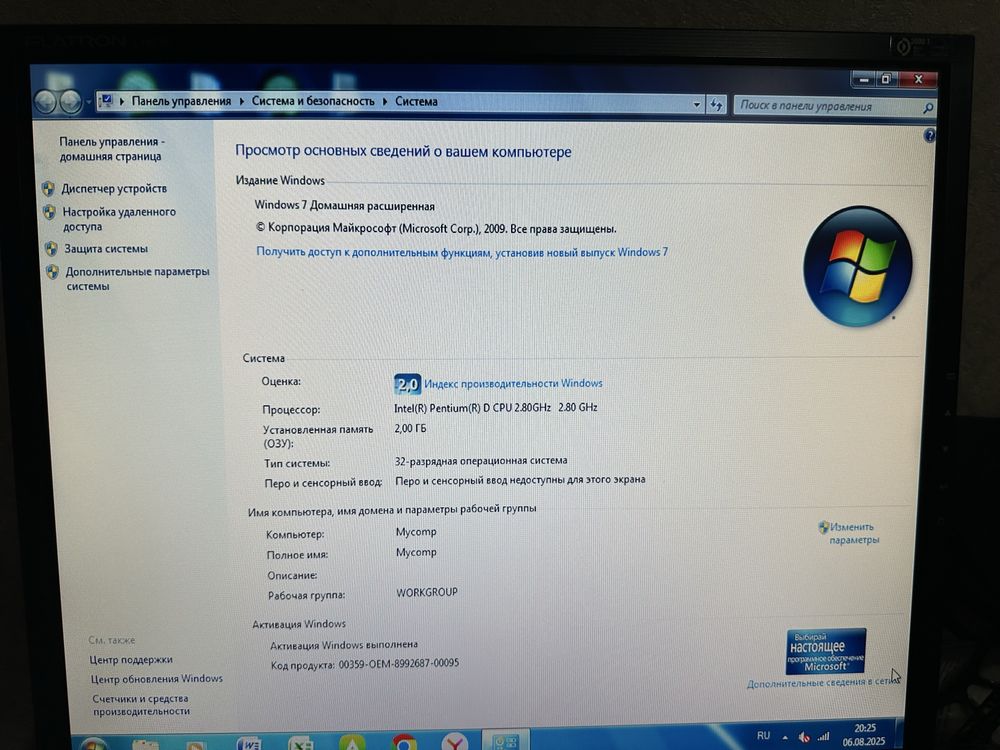The image size is (1000, 750).
Task: Open Дополнительные сведения в сети link
Action: pos(823,682)
